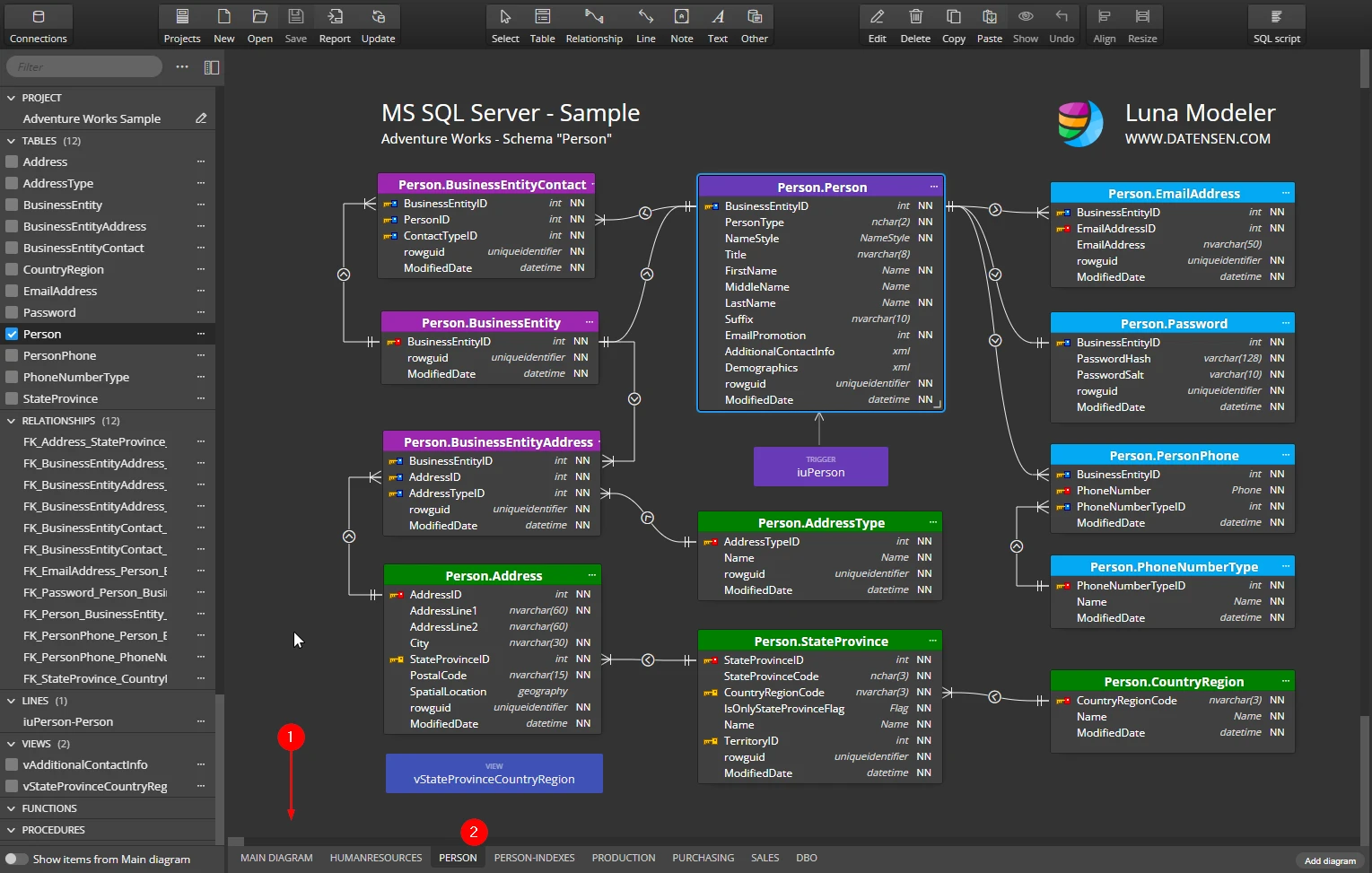Screen dimensions: 1372x873
Task: Generate a Report
Action: click(335, 25)
